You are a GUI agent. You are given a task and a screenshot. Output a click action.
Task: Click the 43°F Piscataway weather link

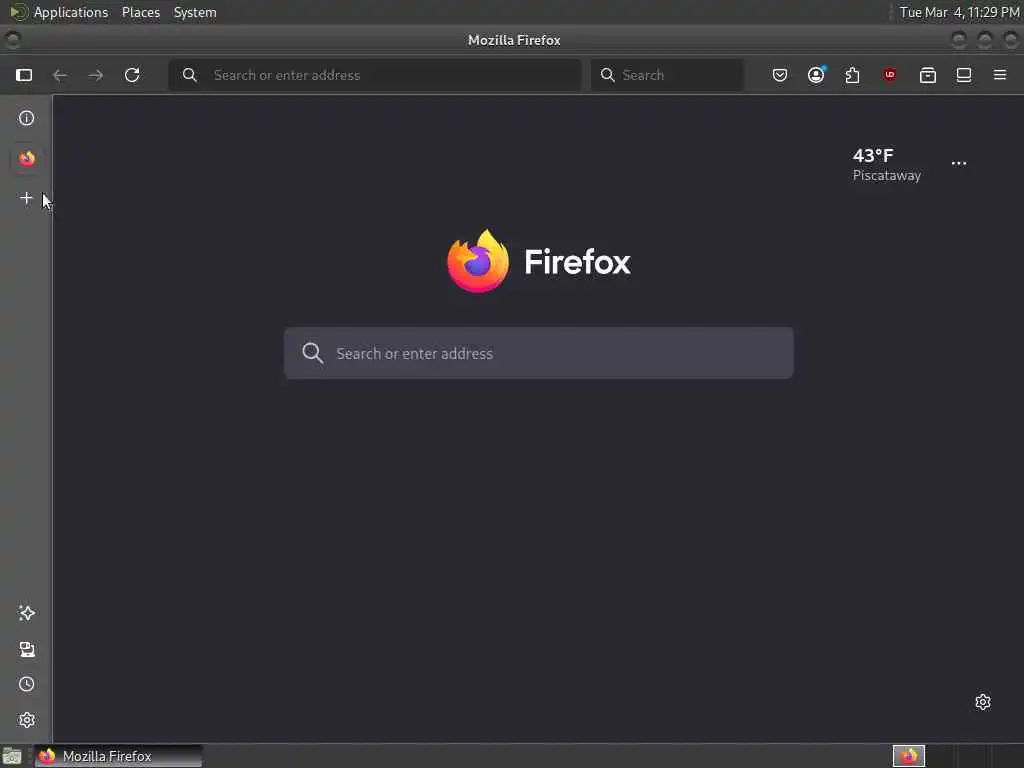coord(886,165)
